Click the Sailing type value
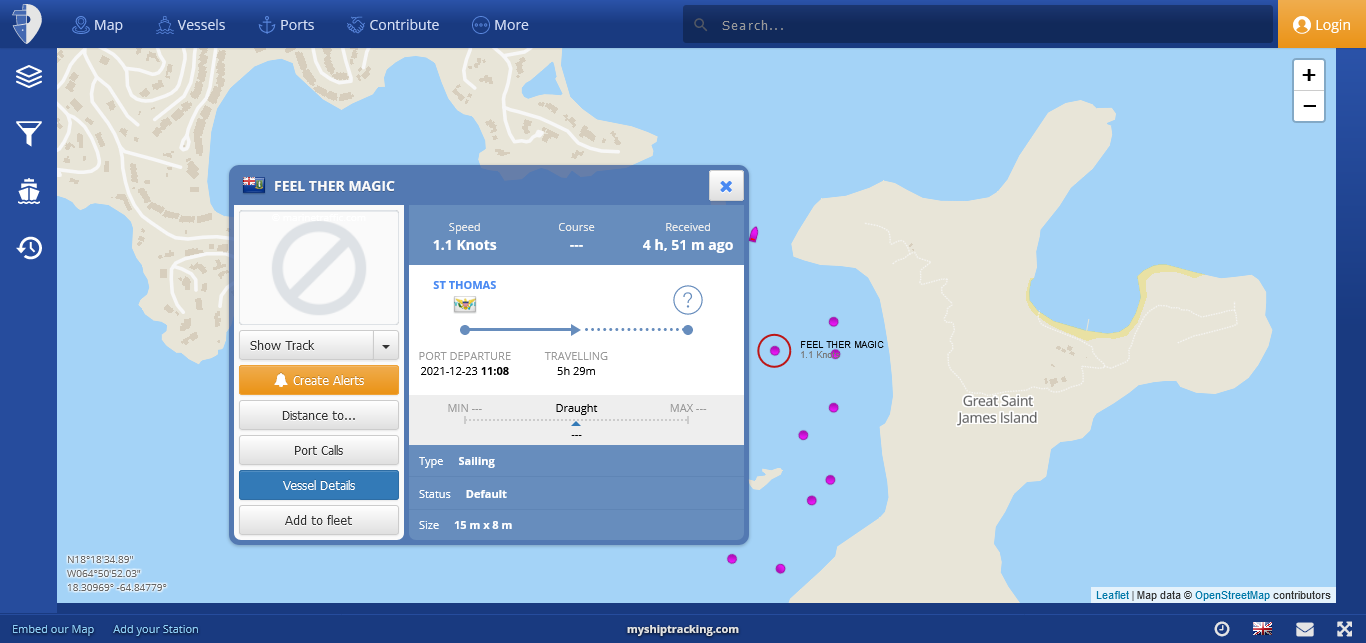 point(476,461)
